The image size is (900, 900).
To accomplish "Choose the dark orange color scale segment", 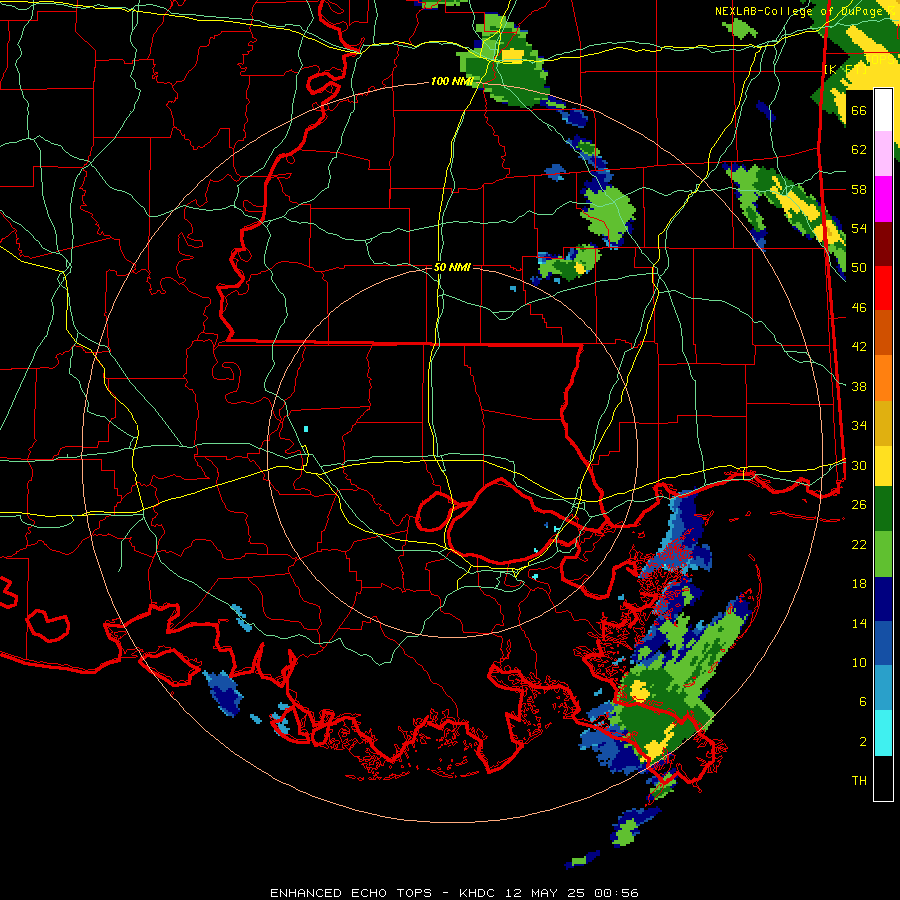I will (883, 333).
